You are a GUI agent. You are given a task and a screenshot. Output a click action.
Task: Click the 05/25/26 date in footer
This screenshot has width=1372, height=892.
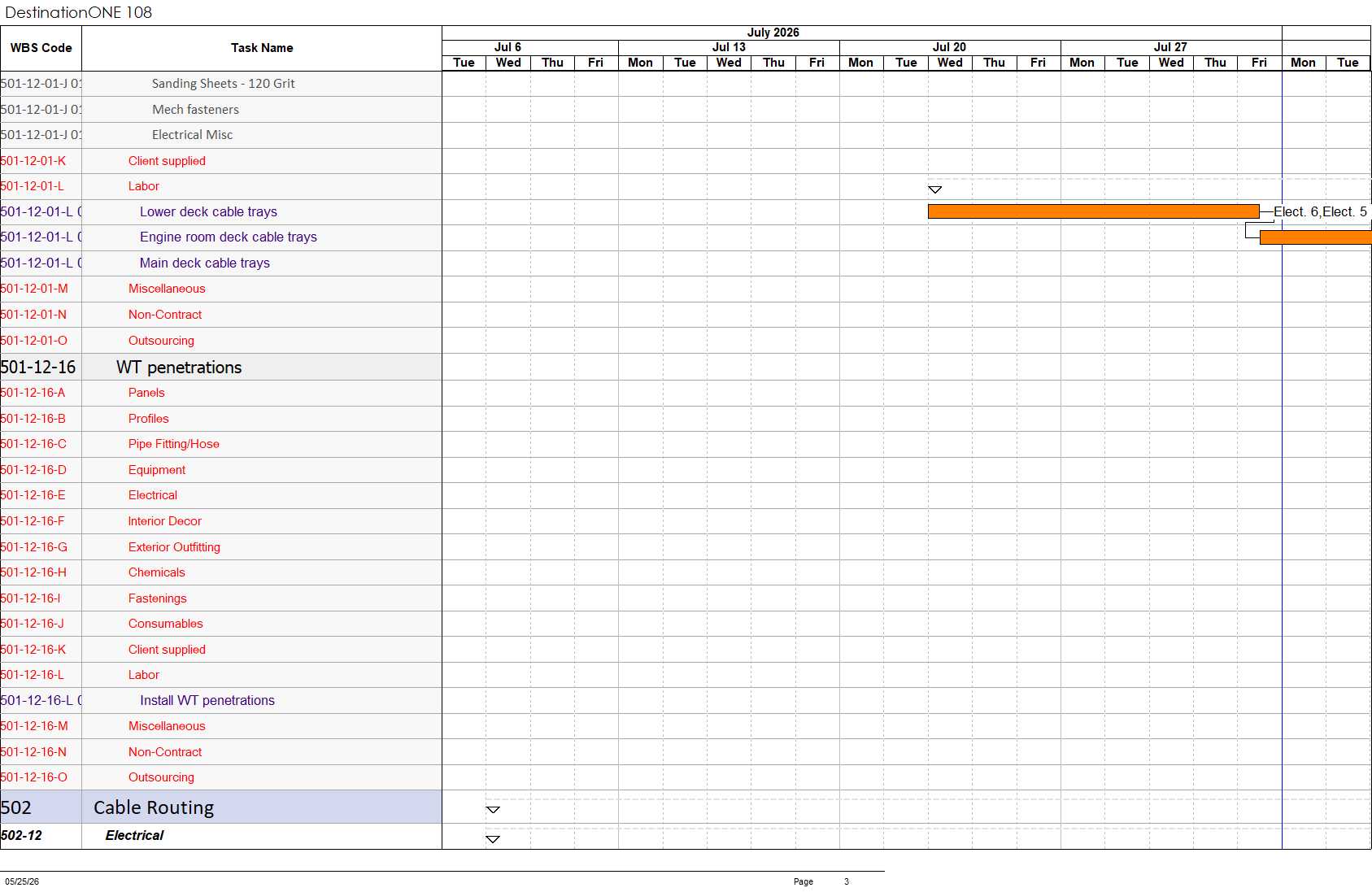point(22,881)
